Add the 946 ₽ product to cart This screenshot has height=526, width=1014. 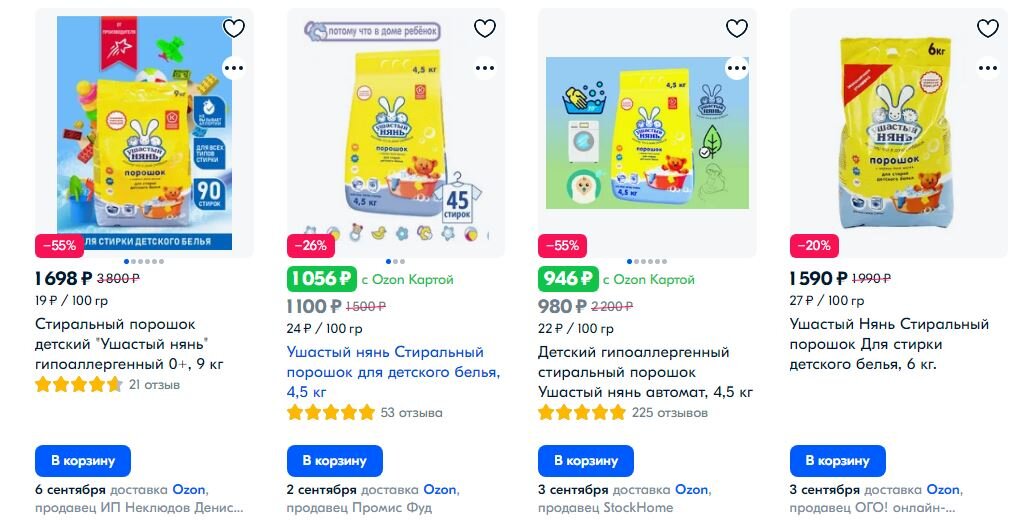click(x=586, y=461)
